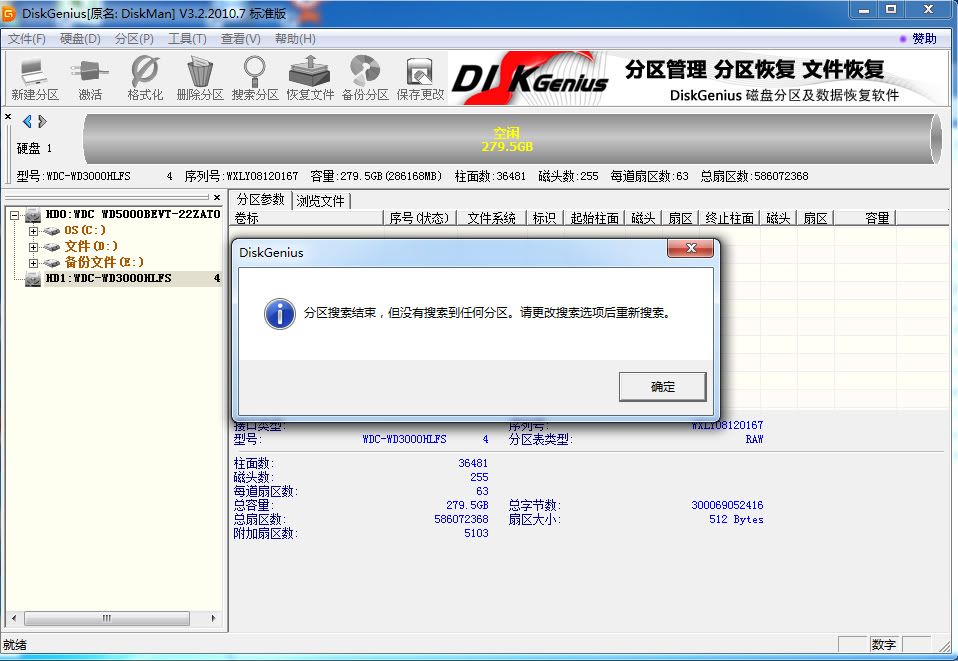Expand the OS(C:) tree node
This screenshot has width=958, height=661.
pos(33,231)
